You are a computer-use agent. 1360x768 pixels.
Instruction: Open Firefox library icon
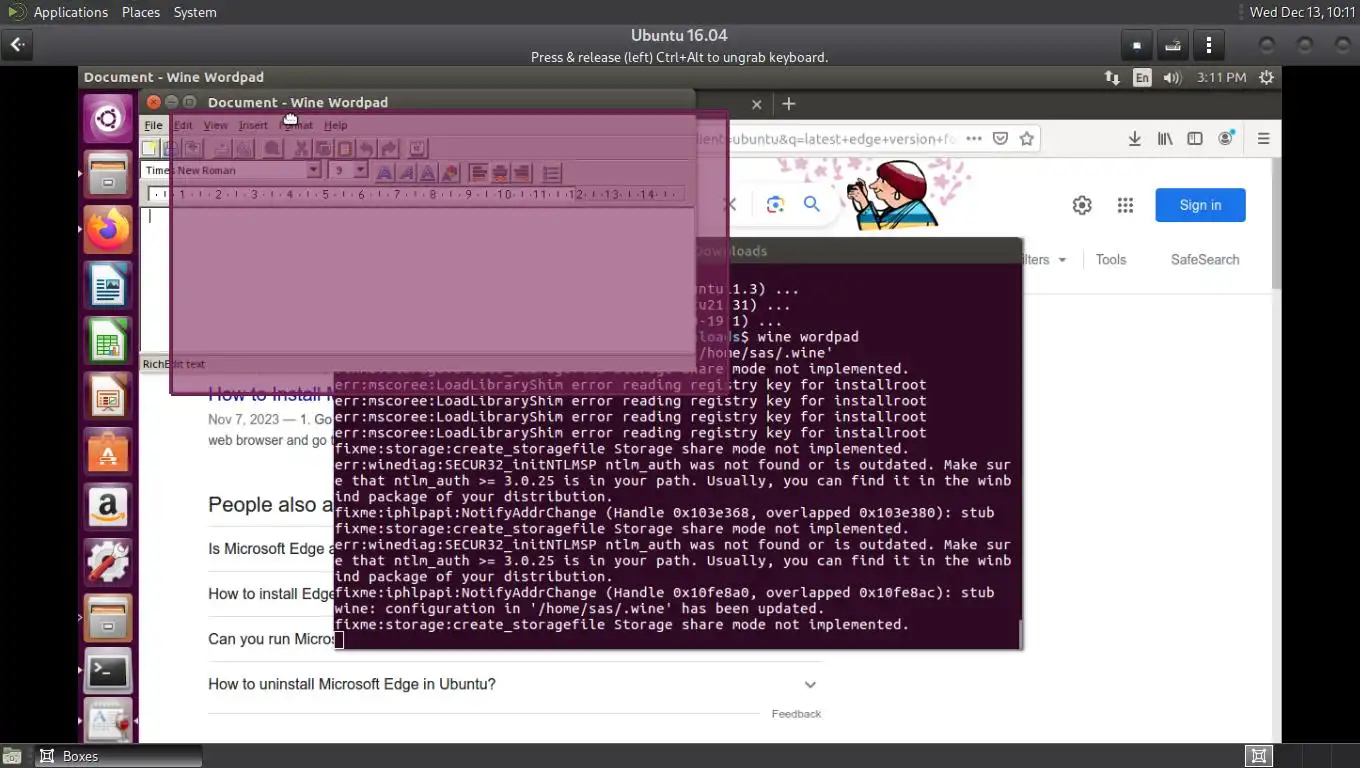(x=1165, y=139)
